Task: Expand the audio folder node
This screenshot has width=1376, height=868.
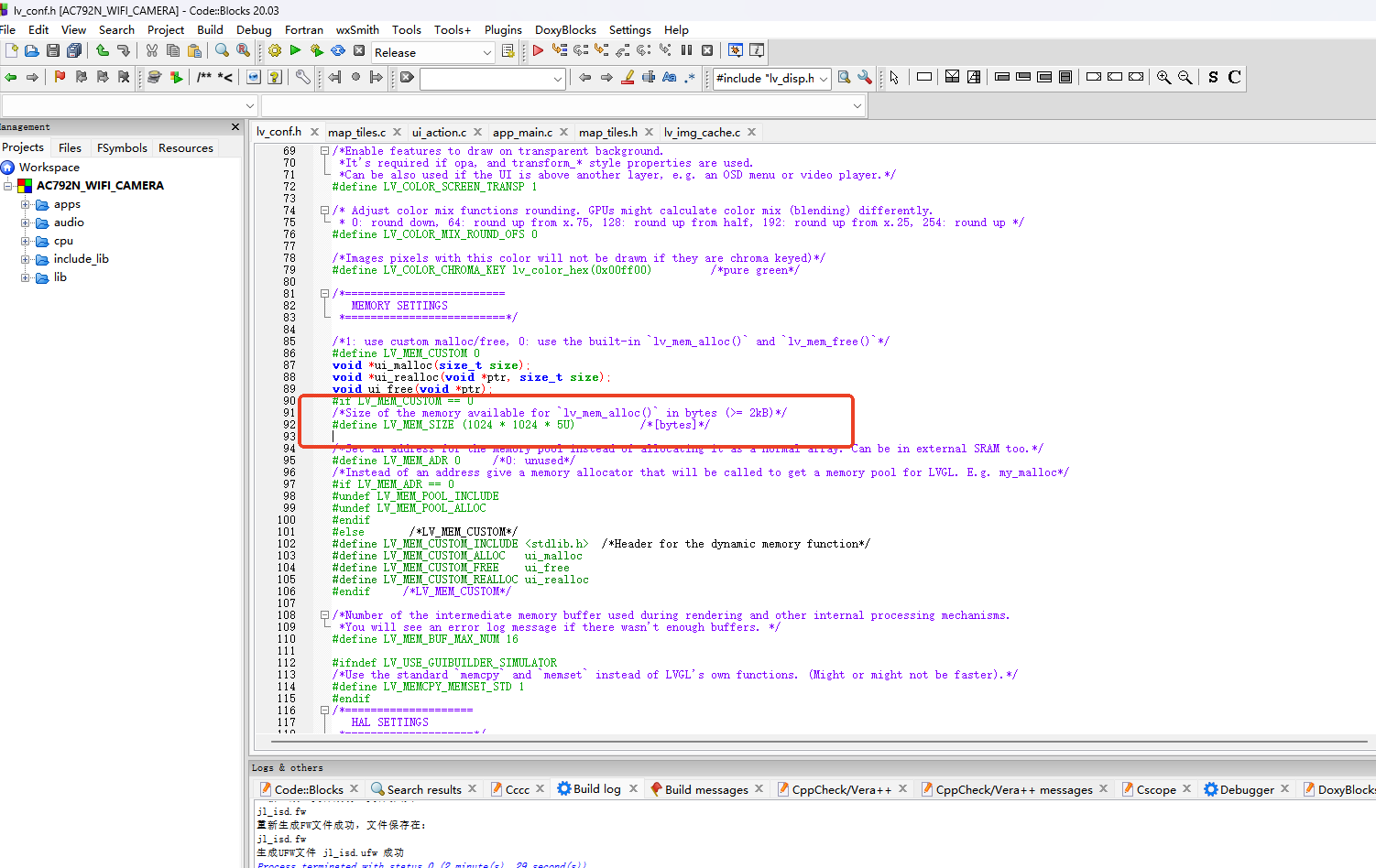Action: pyautogui.click(x=26, y=222)
